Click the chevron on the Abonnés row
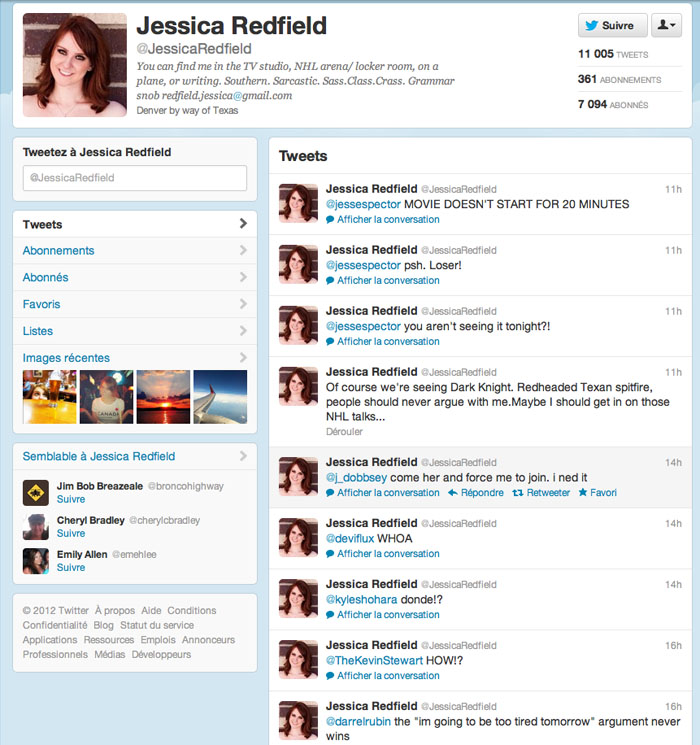 [x=243, y=277]
